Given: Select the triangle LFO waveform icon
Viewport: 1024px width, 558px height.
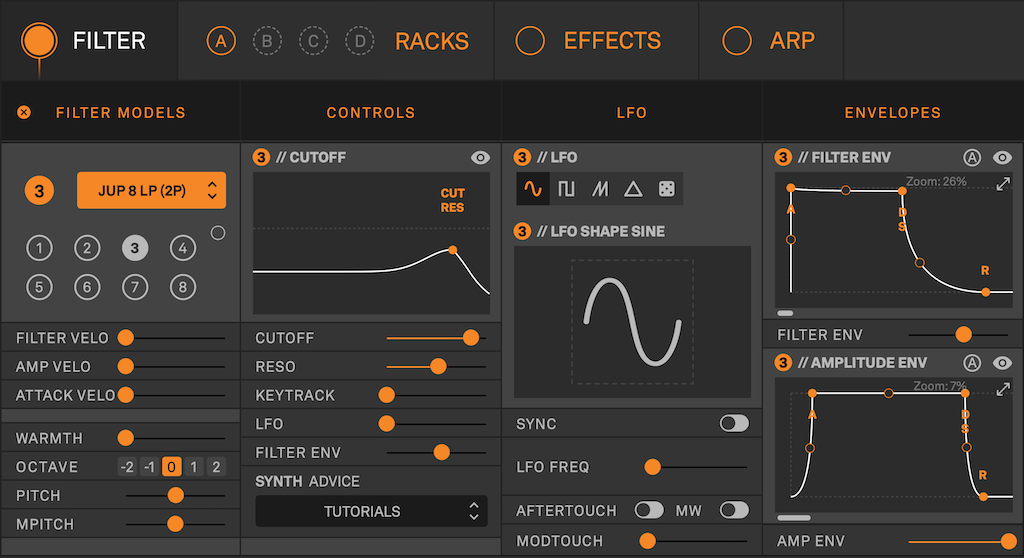Looking at the screenshot, I should click(x=633, y=189).
